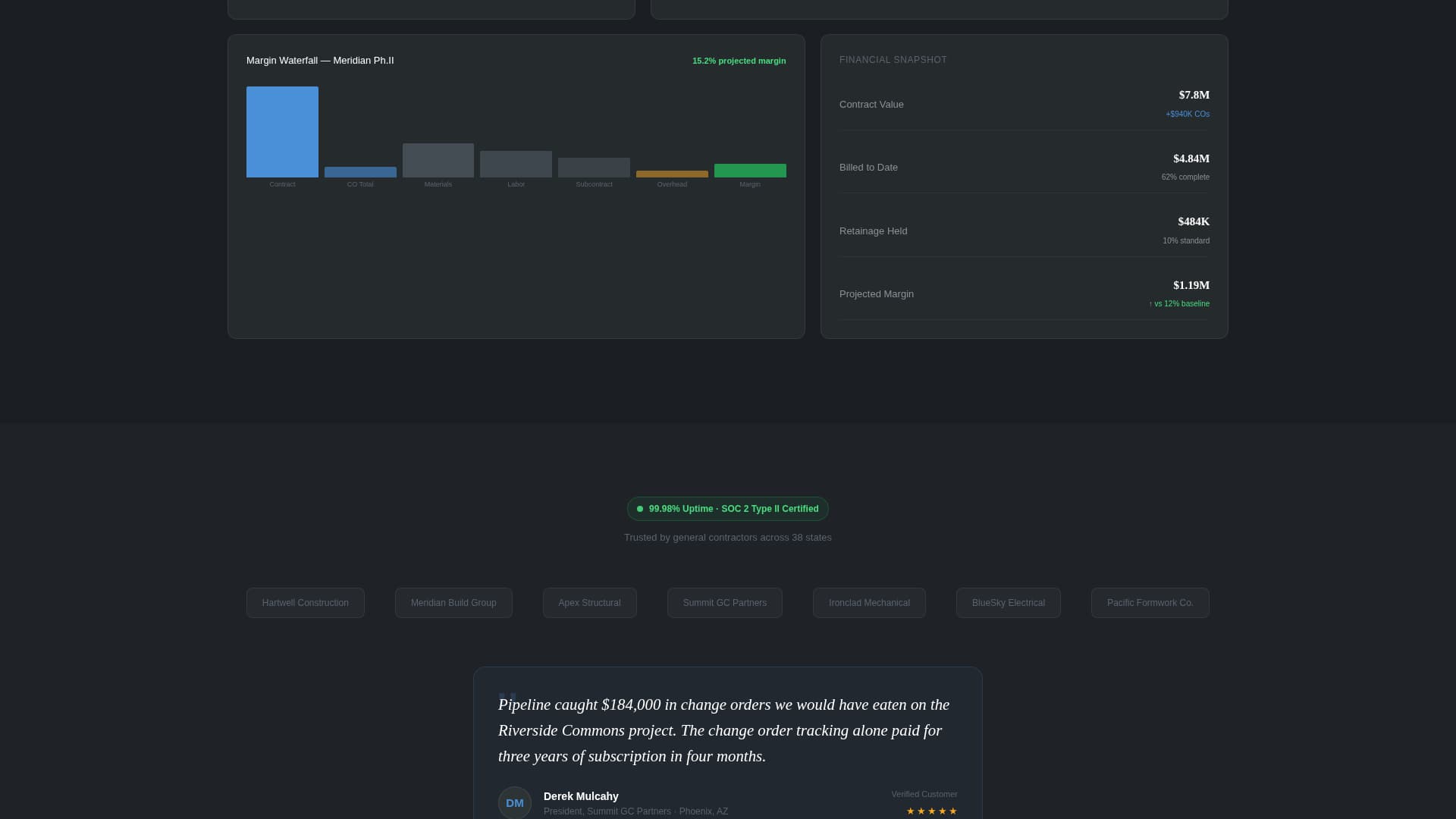Click the $7.8M contract value
This screenshot has height=819, width=1456.
click(x=1194, y=95)
